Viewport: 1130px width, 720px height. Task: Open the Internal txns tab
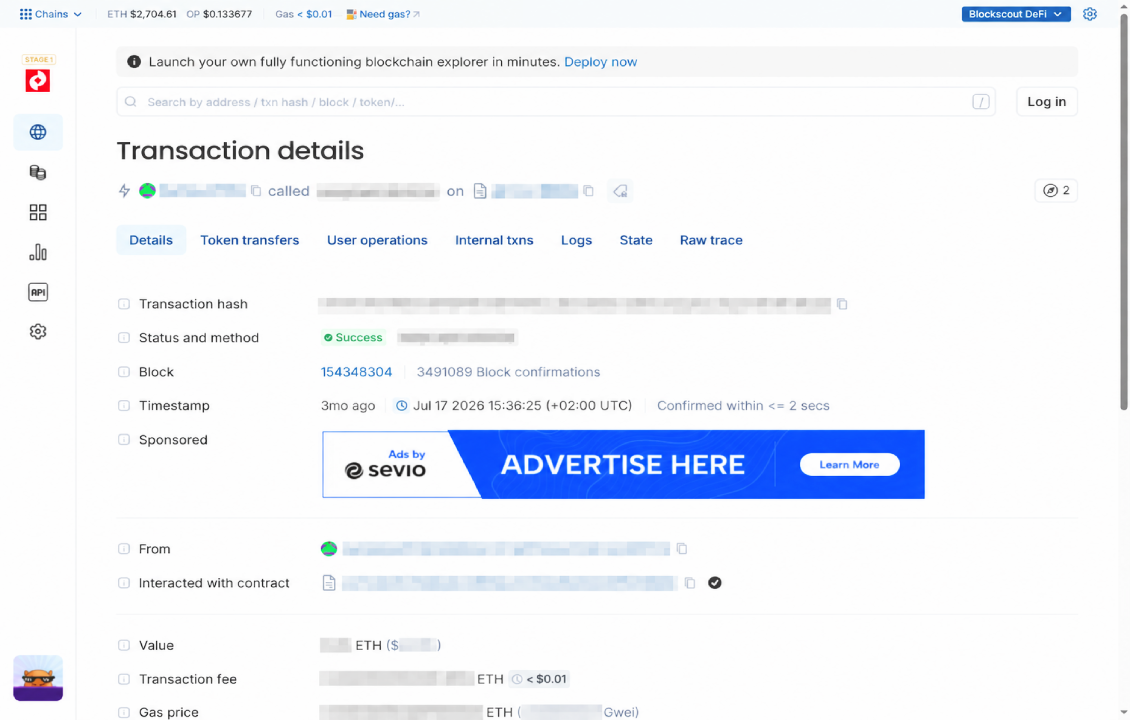[x=494, y=240]
